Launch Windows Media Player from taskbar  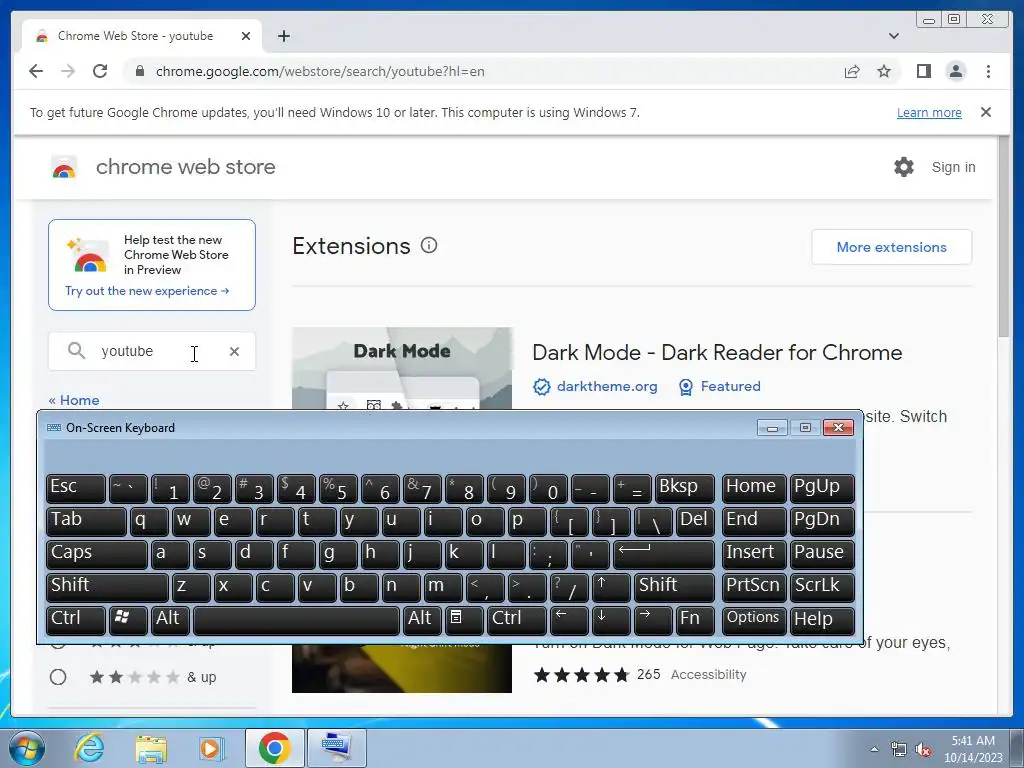pyautogui.click(x=210, y=748)
